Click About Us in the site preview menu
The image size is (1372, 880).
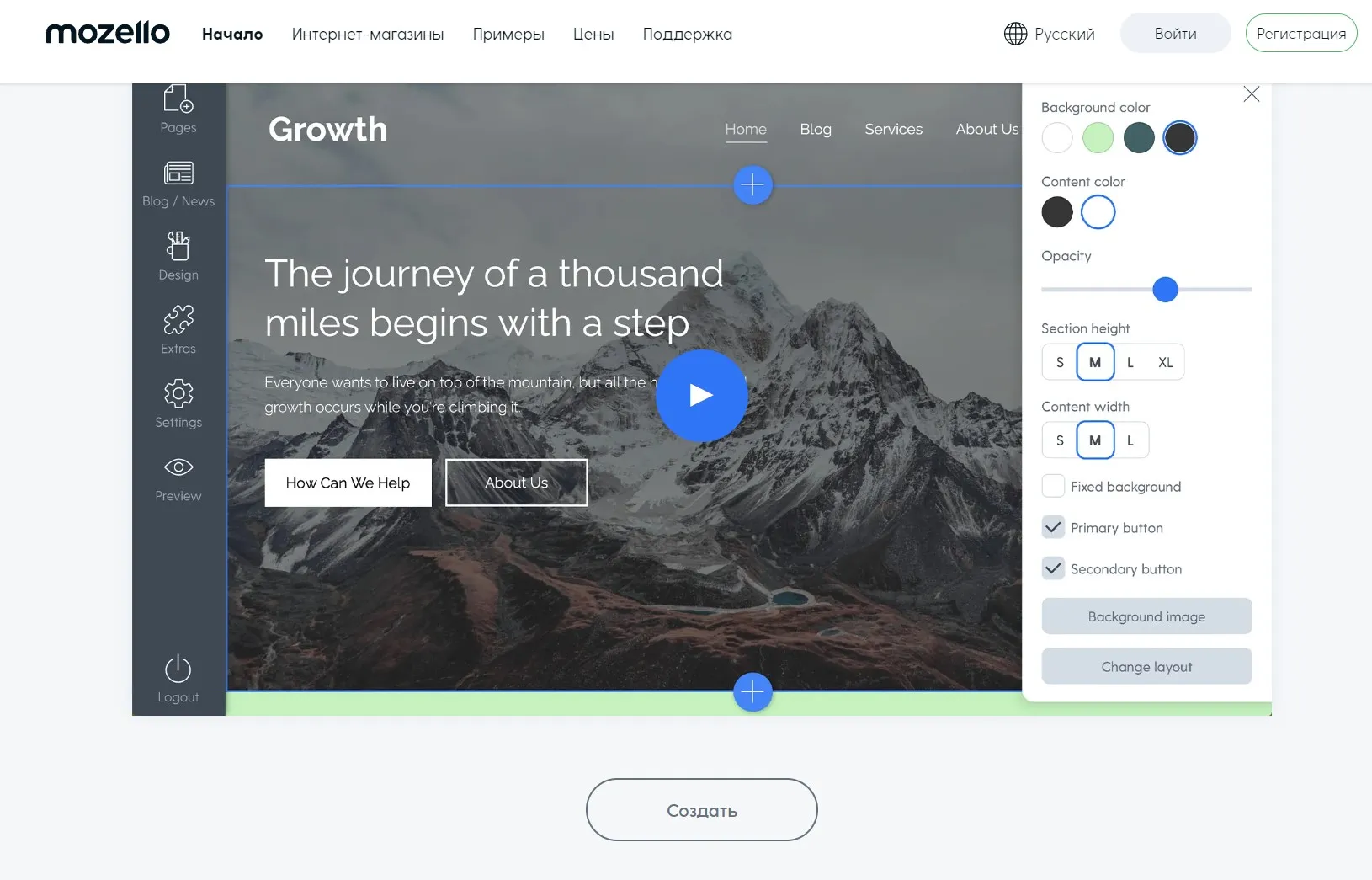(x=987, y=129)
